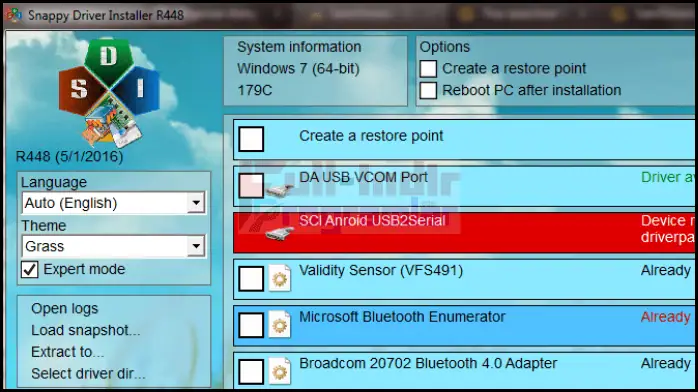Viewport: 698px width, 392px height.
Task: Click Broadcom 20702 Bluetooth 4.0 Adapter name
Action: point(428,364)
